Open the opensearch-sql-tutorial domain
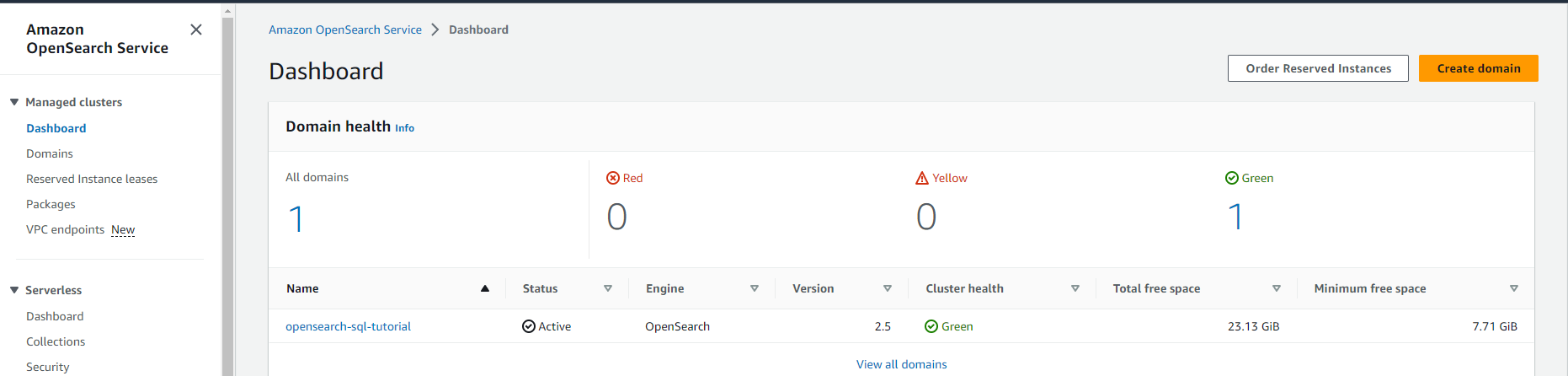Image resolution: width=1568 pixels, height=376 pixels. pyautogui.click(x=348, y=326)
